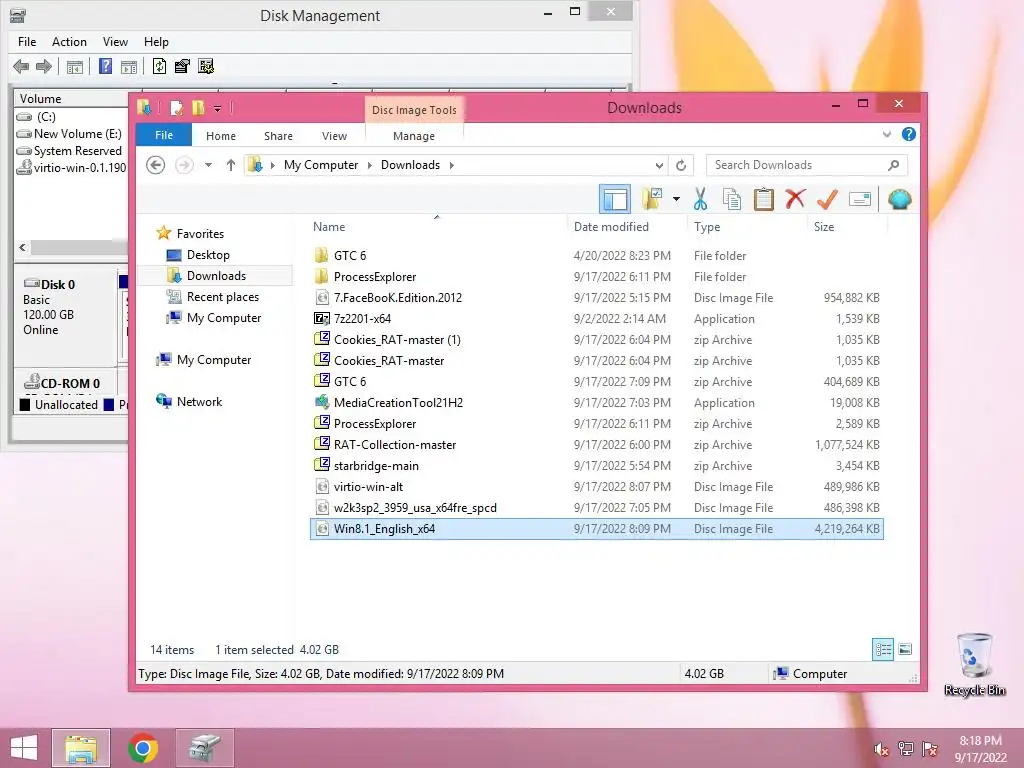Image resolution: width=1024 pixels, height=768 pixels.
Task: Switch to the Share ribbon tab
Action: (x=278, y=136)
